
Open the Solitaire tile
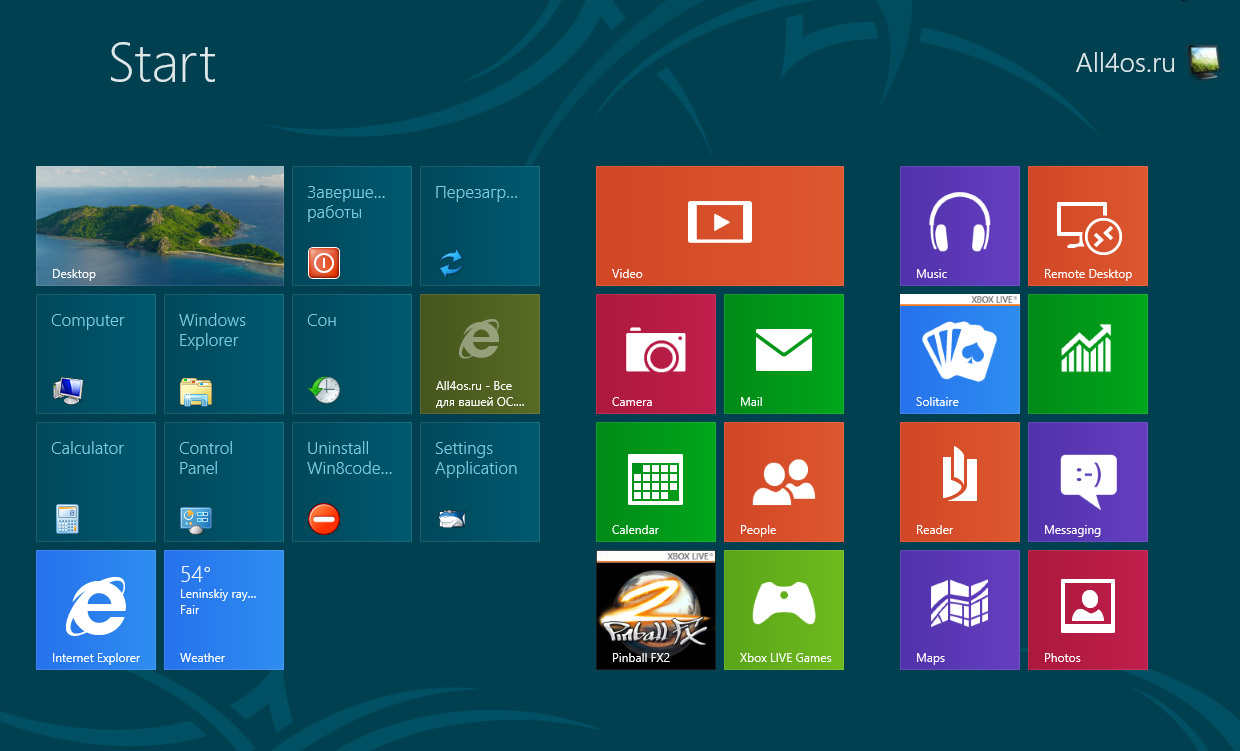[960, 354]
